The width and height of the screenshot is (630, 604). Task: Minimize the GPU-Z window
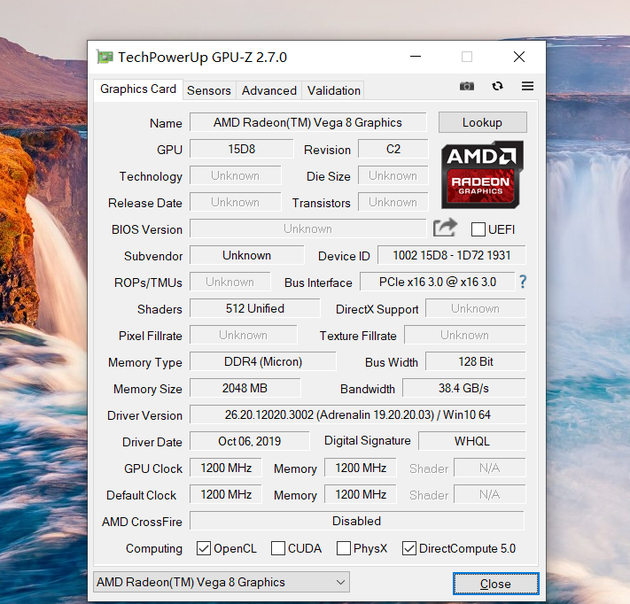coord(415,57)
